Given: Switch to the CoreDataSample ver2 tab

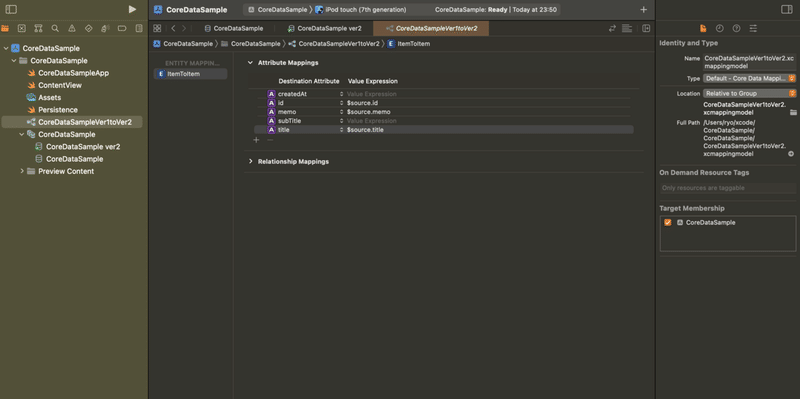Looking at the screenshot, I should [x=324, y=29].
